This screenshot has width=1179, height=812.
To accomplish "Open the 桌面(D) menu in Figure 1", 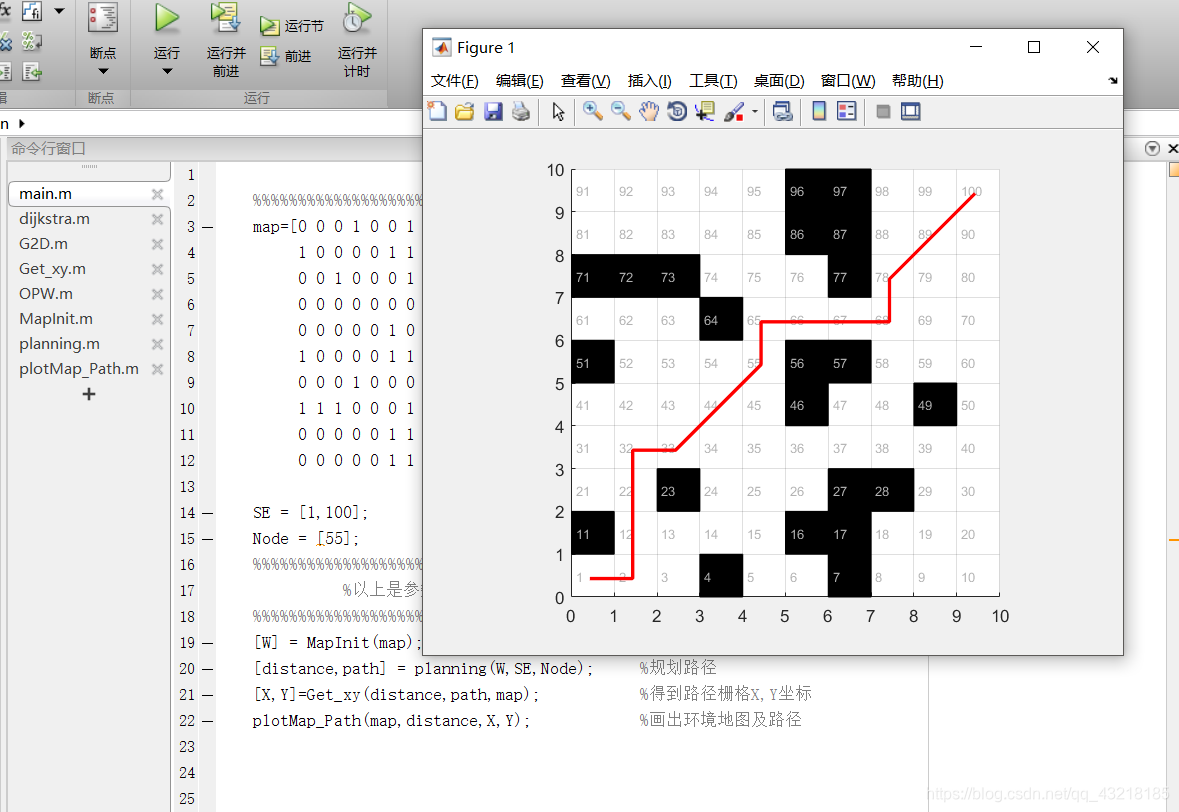I will (x=779, y=80).
